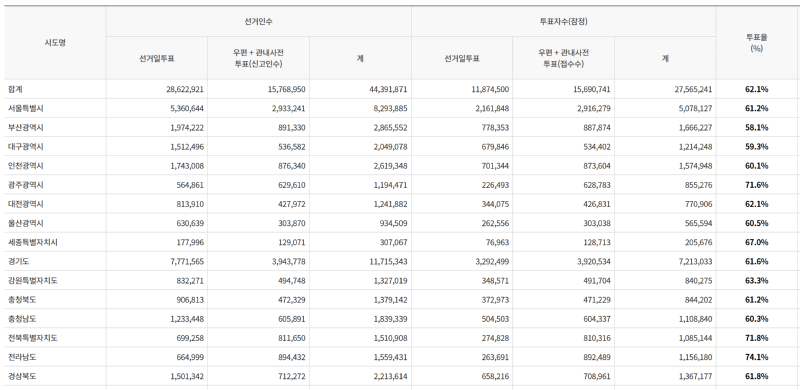The height and width of the screenshot is (390, 800).
Task: Click 대구광역시 value 679,846
Action: [495, 147]
